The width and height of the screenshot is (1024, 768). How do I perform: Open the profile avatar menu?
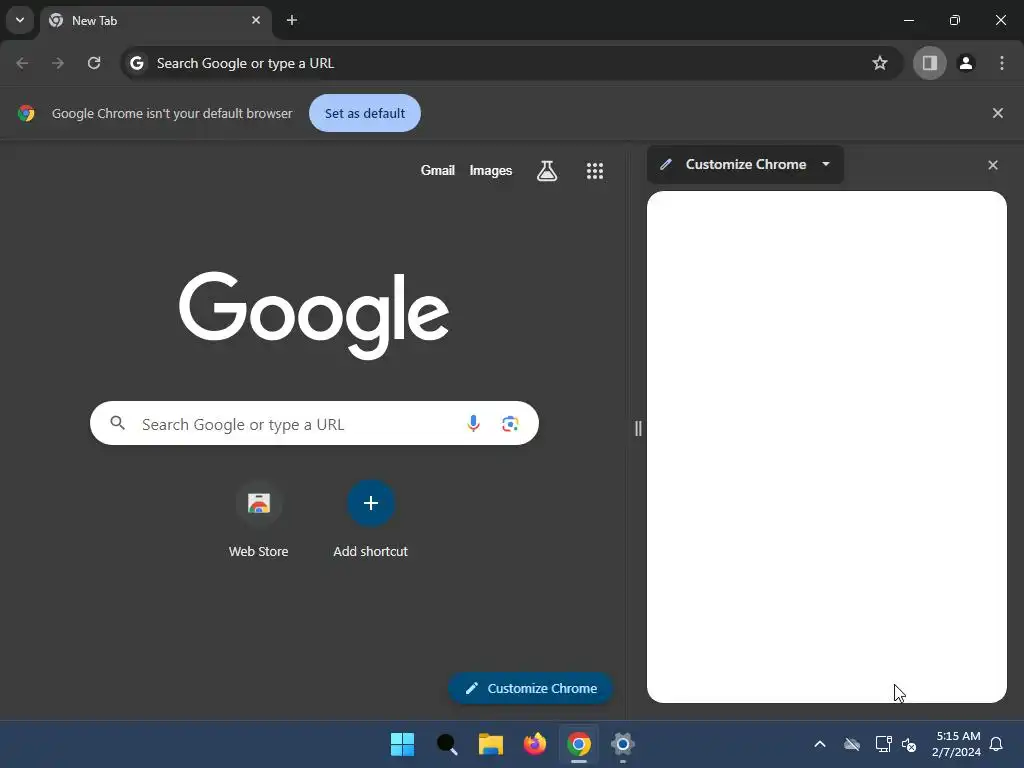(966, 63)
